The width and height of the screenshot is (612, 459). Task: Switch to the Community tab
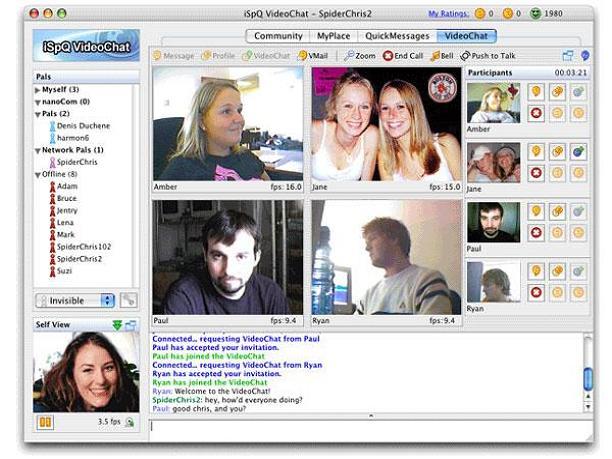point(278,36)
